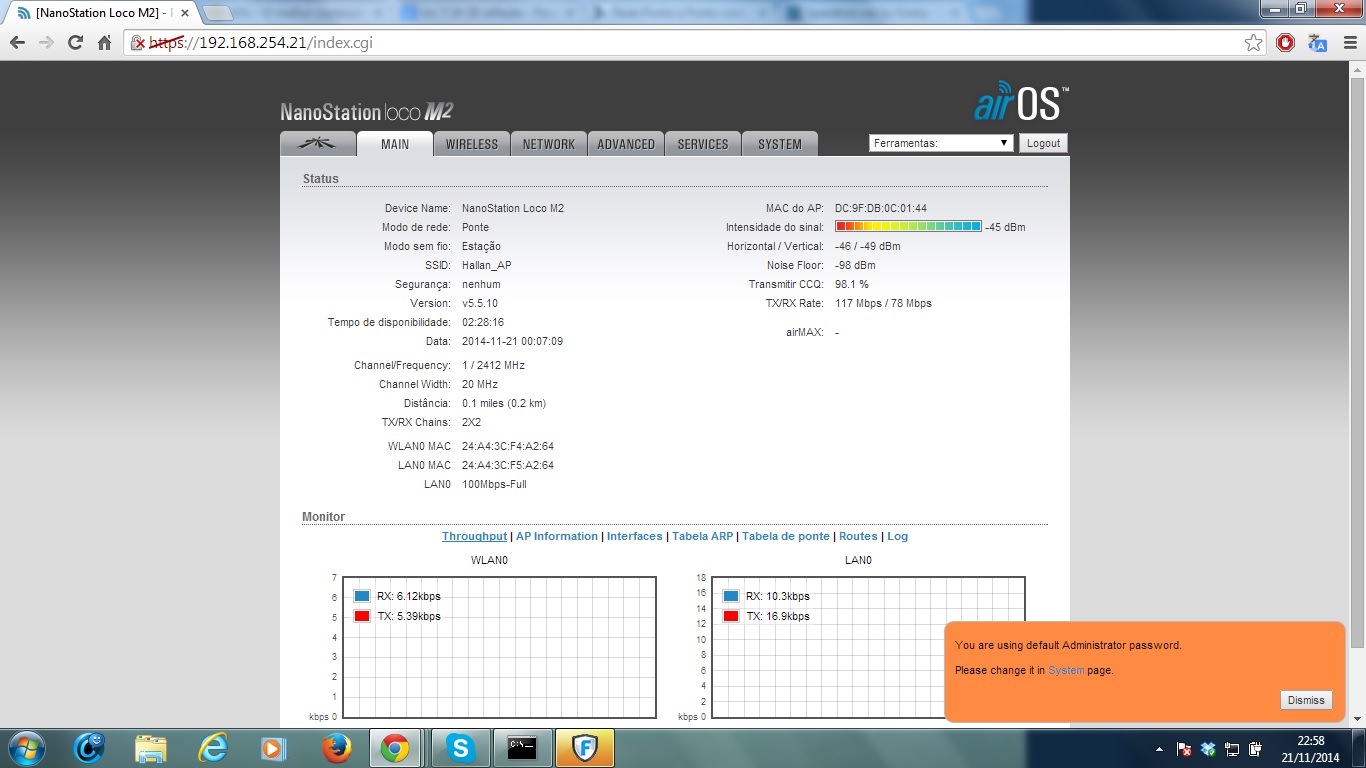1366x768 pixels.
Task: Open the Tabela de ponte link
Action: click(786, 537)
